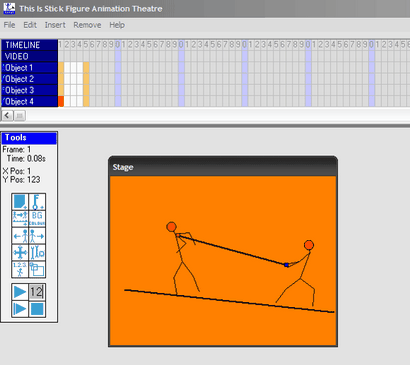Click the blue handle node on the rope

click(x=286, y=265)
